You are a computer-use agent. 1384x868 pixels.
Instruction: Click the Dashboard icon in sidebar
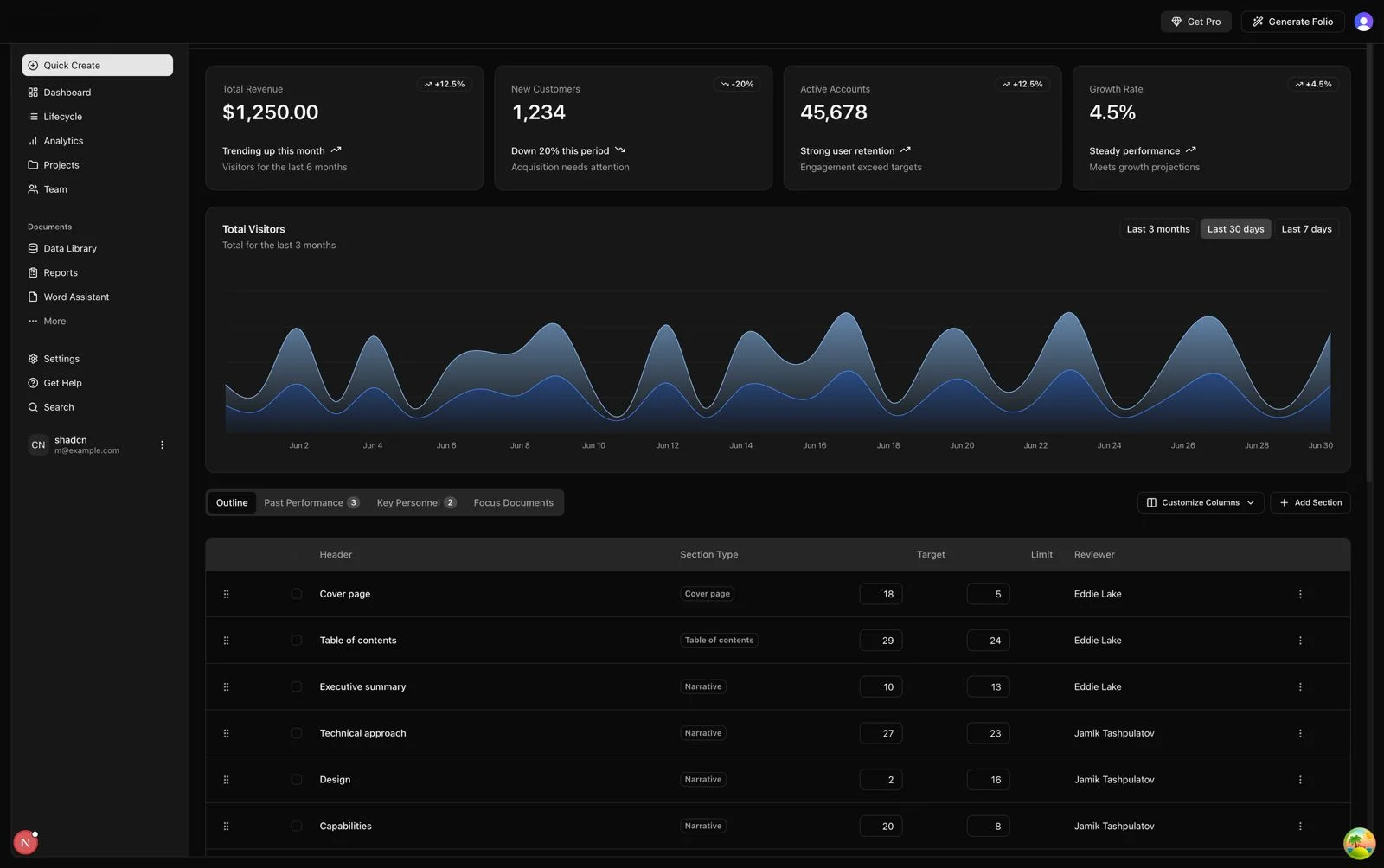[33, 93]
